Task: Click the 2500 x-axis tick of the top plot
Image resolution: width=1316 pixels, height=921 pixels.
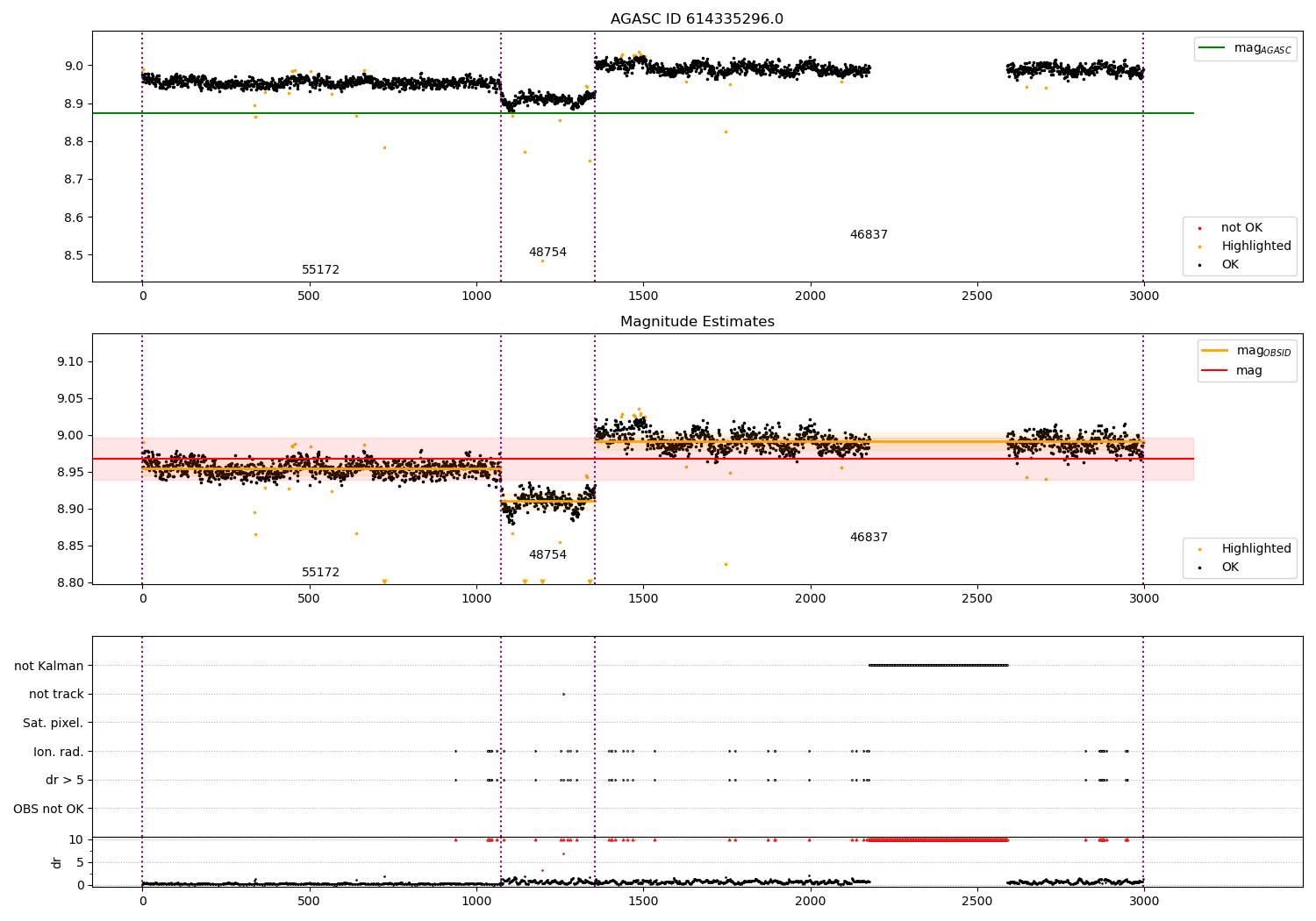Action: pos(977,296)
